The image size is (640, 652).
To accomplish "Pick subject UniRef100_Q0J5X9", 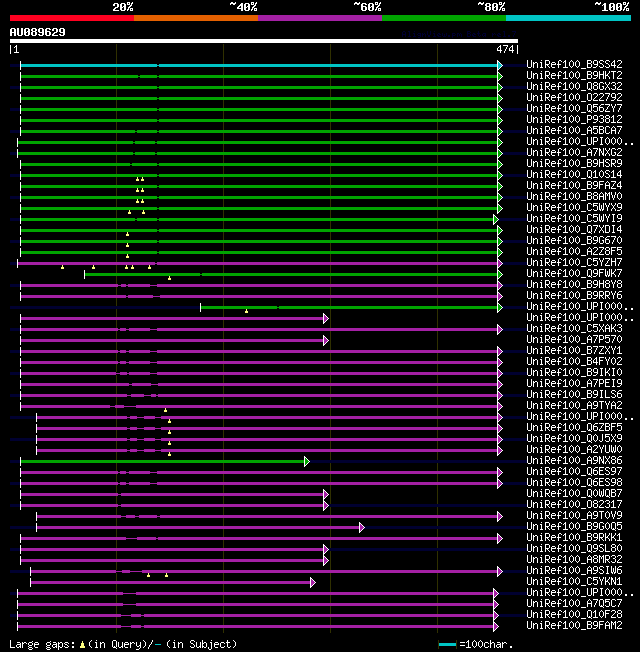I will (574, 439).
